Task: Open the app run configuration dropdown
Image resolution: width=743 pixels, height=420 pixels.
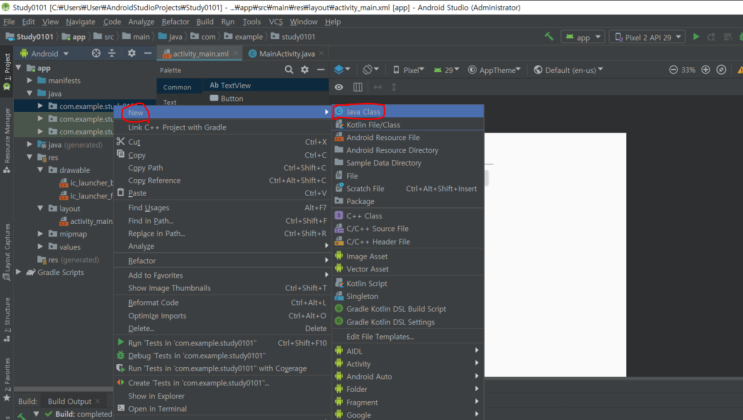Action: tap(583, 37)
